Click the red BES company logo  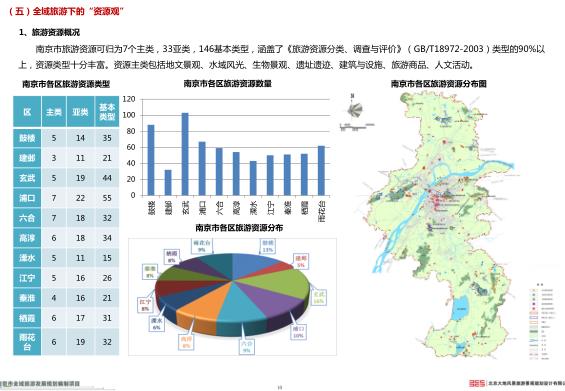(x=476, y=383)
